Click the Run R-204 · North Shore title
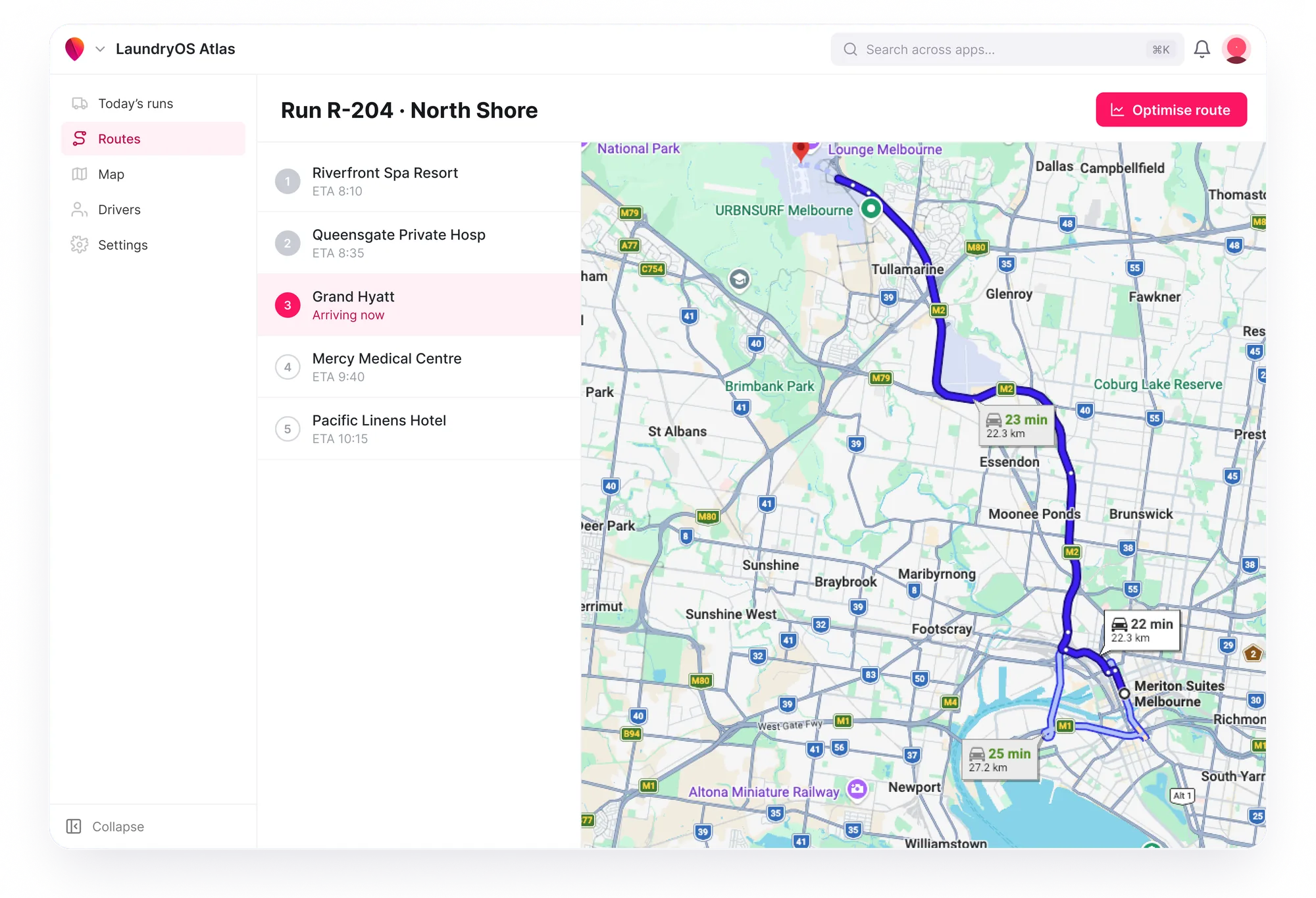1316x898 pixels. click(409, 110)
